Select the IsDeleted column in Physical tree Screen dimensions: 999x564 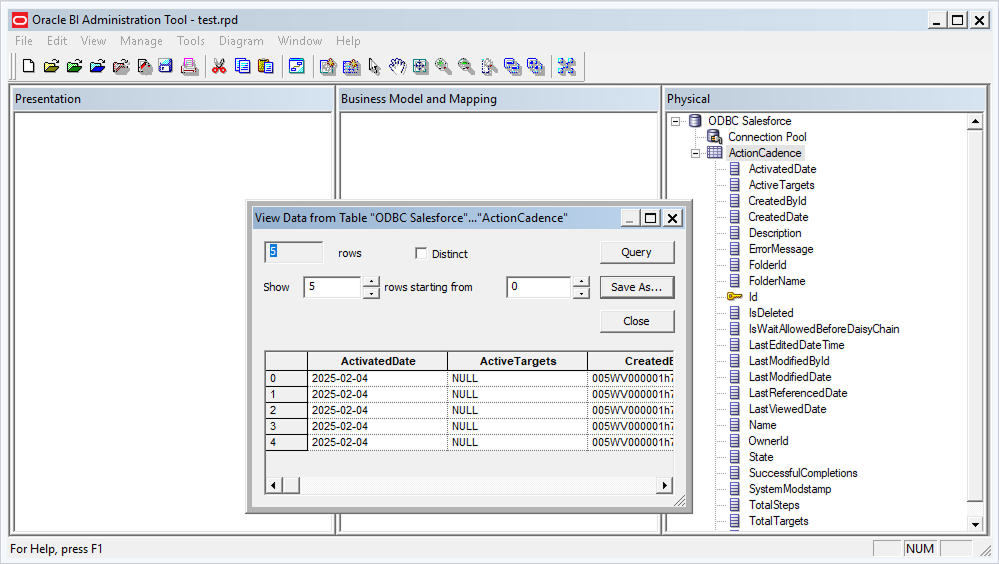pyautogui.click(x=771, y=313)
